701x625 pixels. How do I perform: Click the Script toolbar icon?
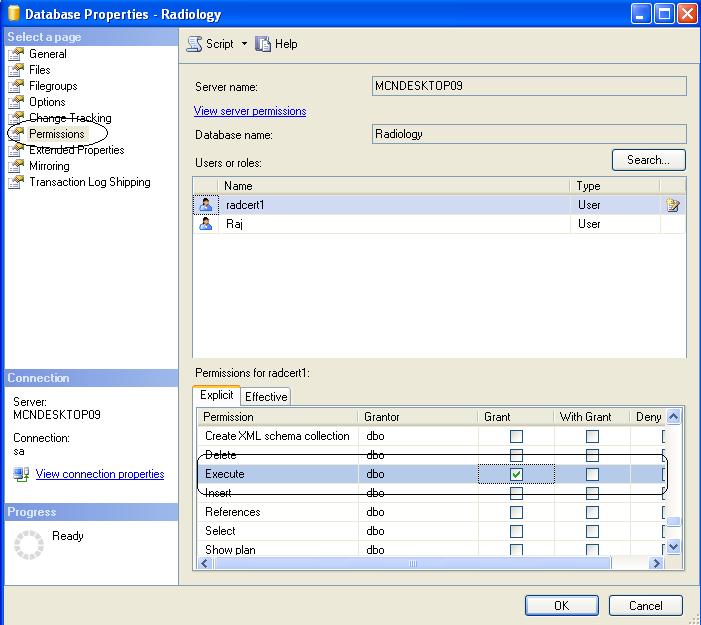(195, 44)
